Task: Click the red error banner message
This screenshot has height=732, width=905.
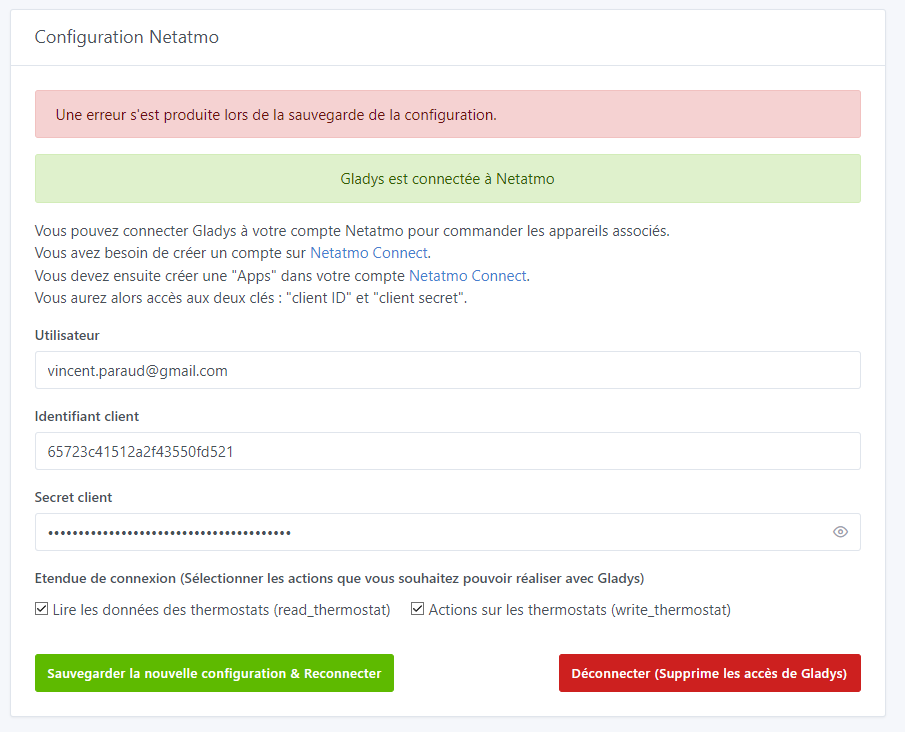Action: click(x=447, y=114)
